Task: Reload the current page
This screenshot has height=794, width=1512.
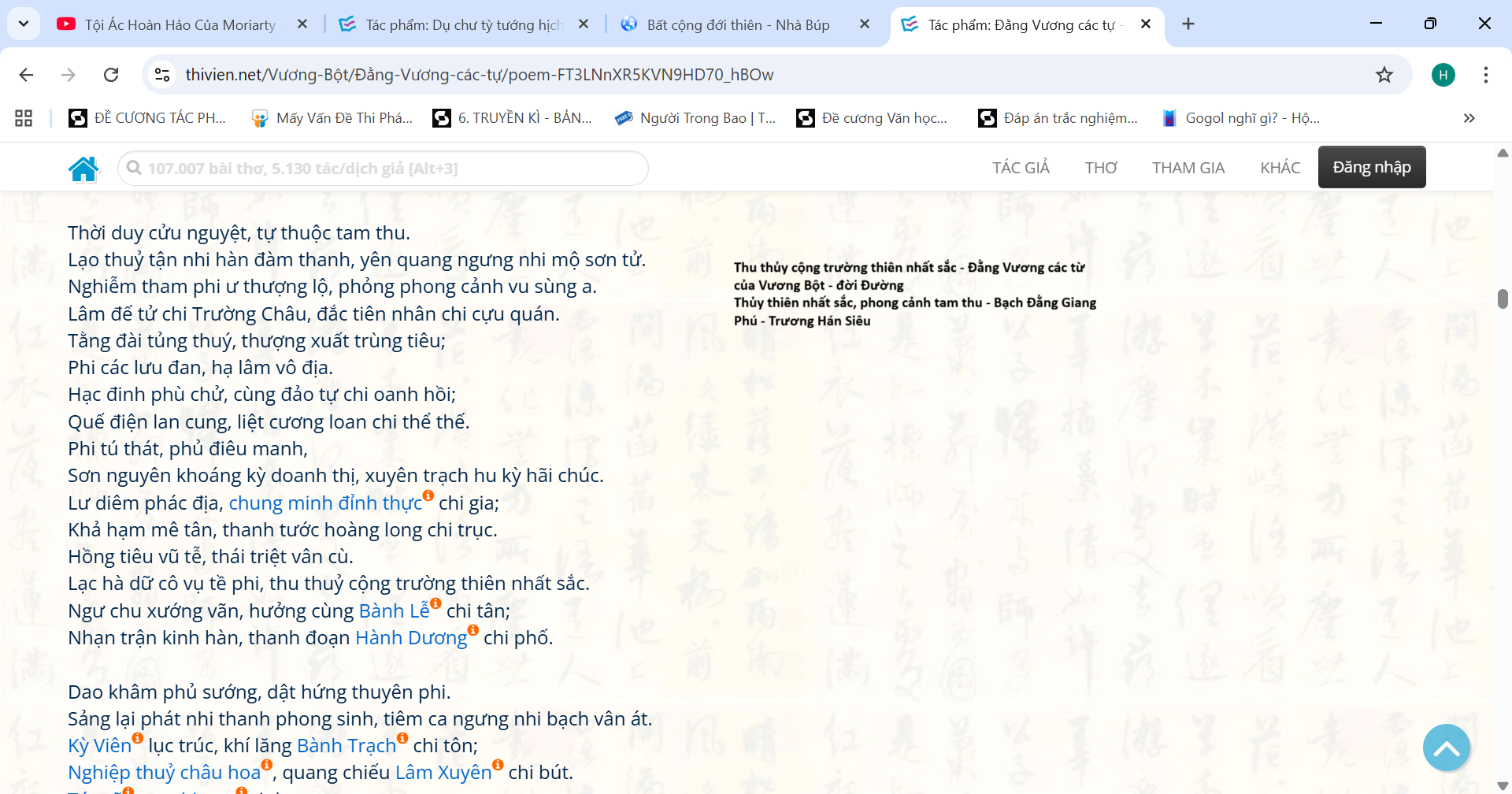Action: click(111, 75)
